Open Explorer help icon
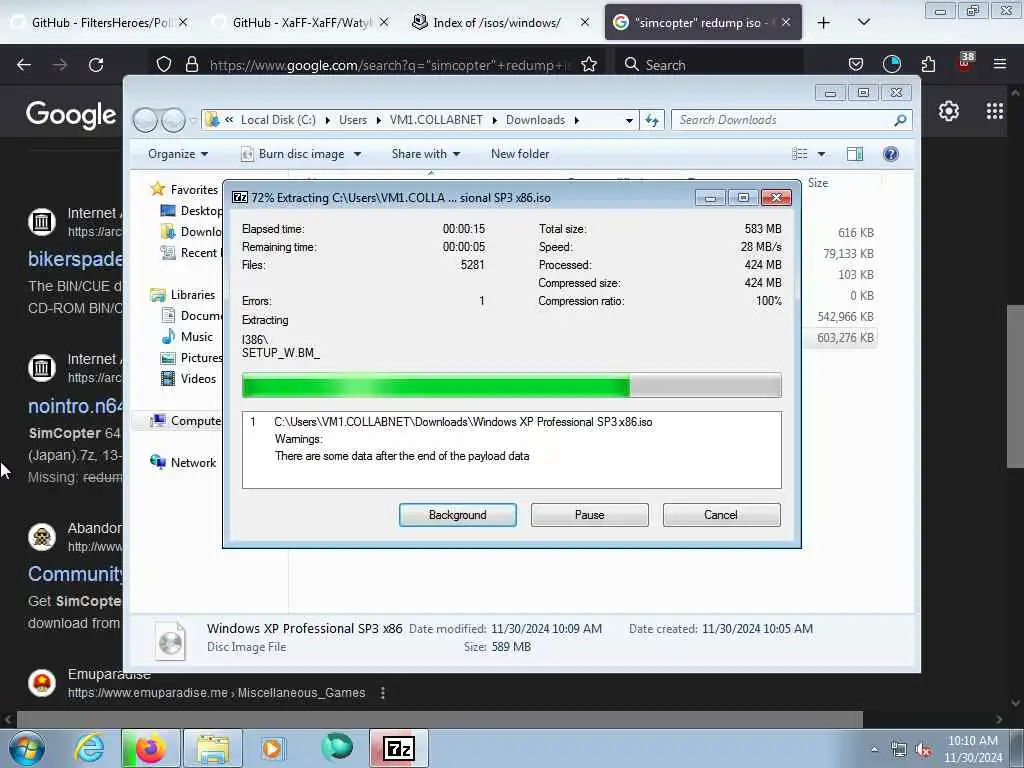 coord(890,154)
